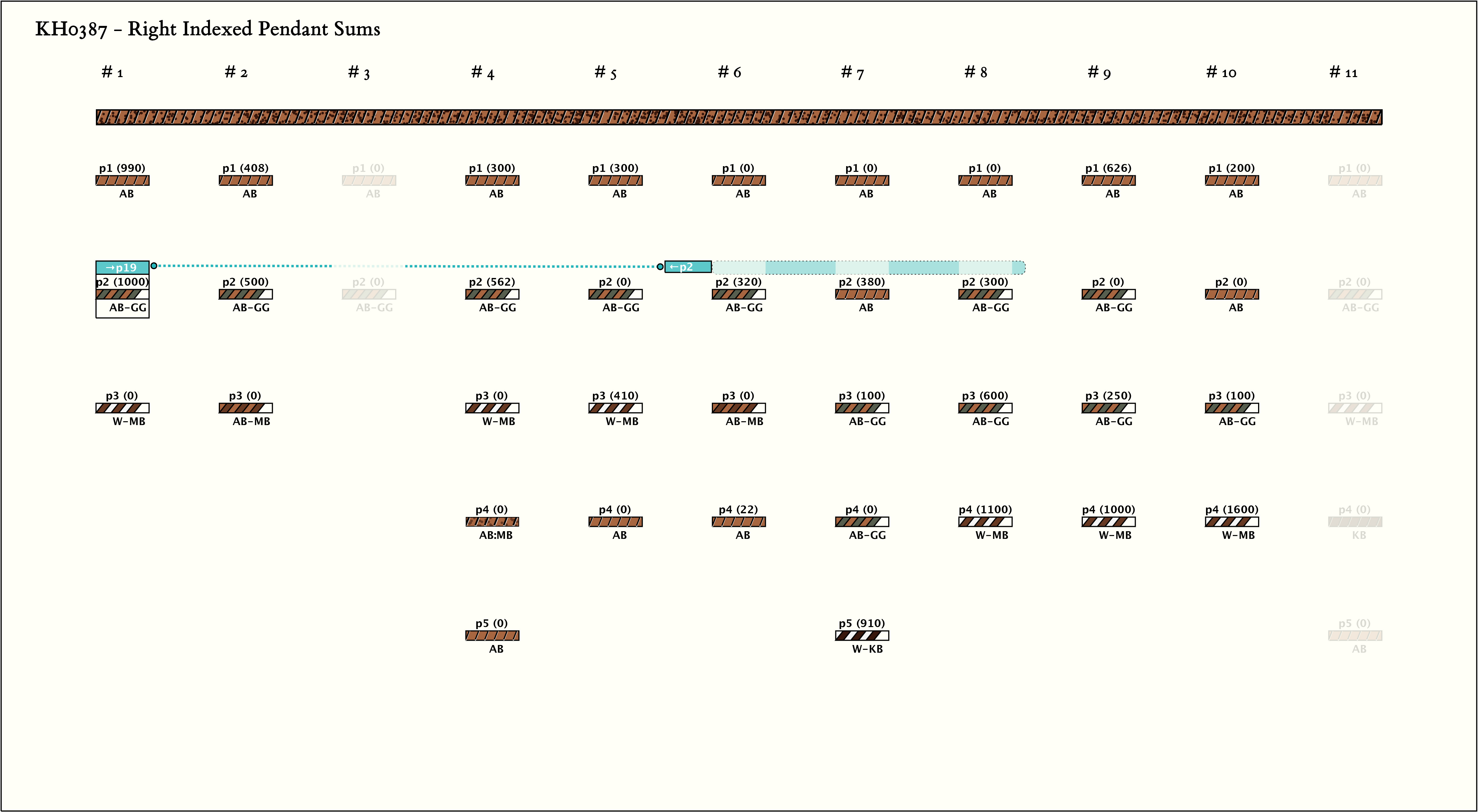Click the p2 (562) AB-GG cord swatch
Image resolution: width=1478 pixels, height=812 pixels.
[x=492, y=294]
